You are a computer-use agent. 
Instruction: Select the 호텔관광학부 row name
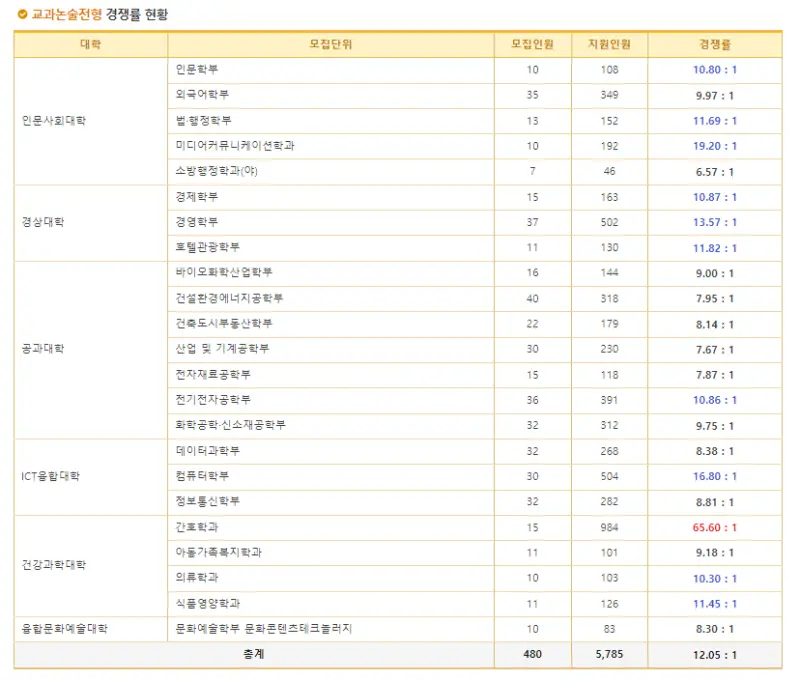(x=208, y=247)
